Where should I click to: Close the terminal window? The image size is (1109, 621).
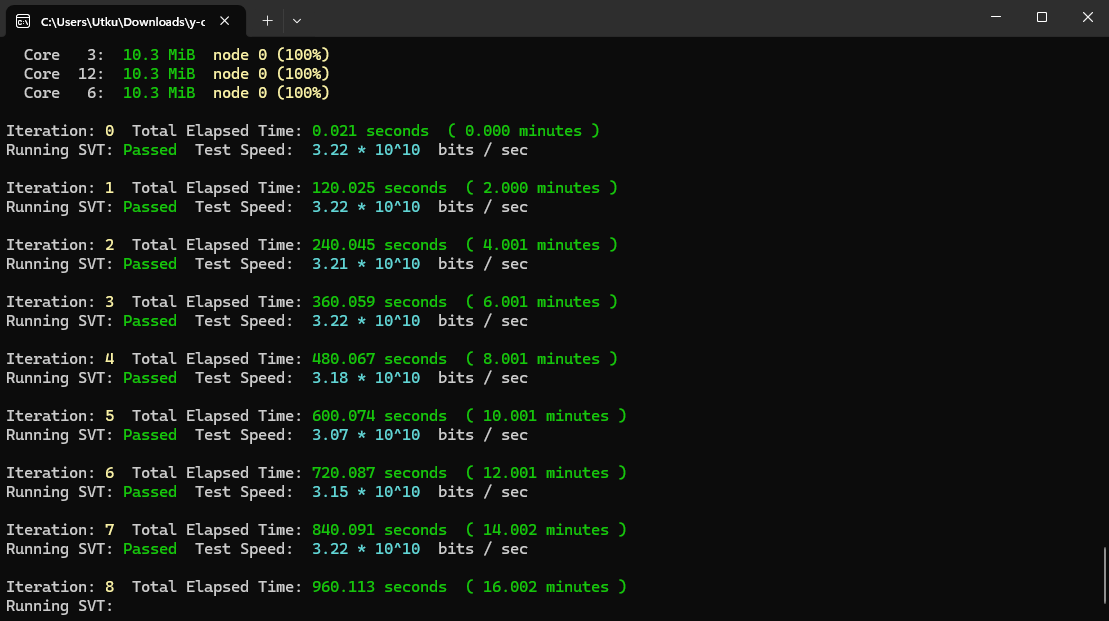pyautogui.click(x=1087, y=17)
